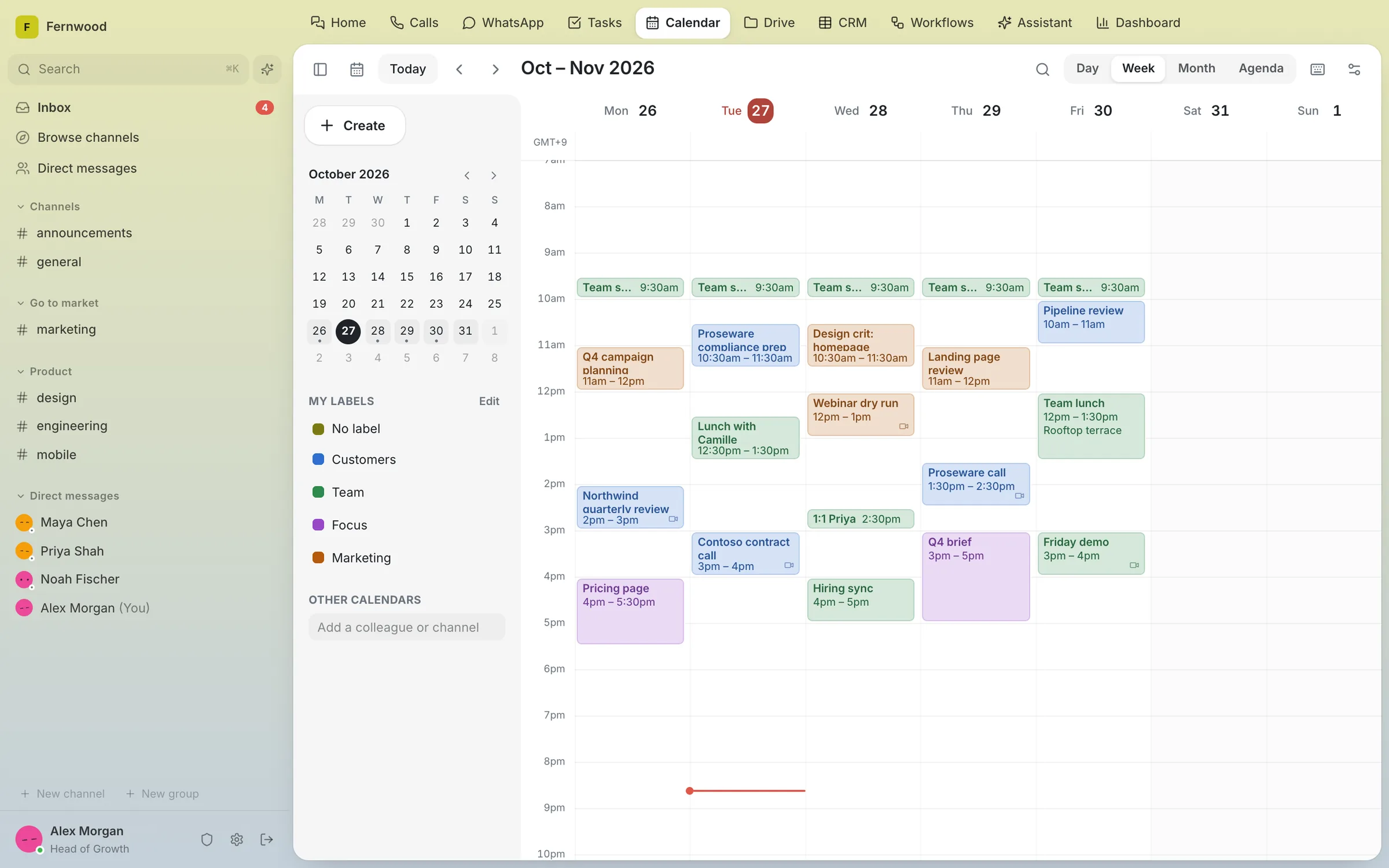Open the Contoso contract call event

coord(745,554)
